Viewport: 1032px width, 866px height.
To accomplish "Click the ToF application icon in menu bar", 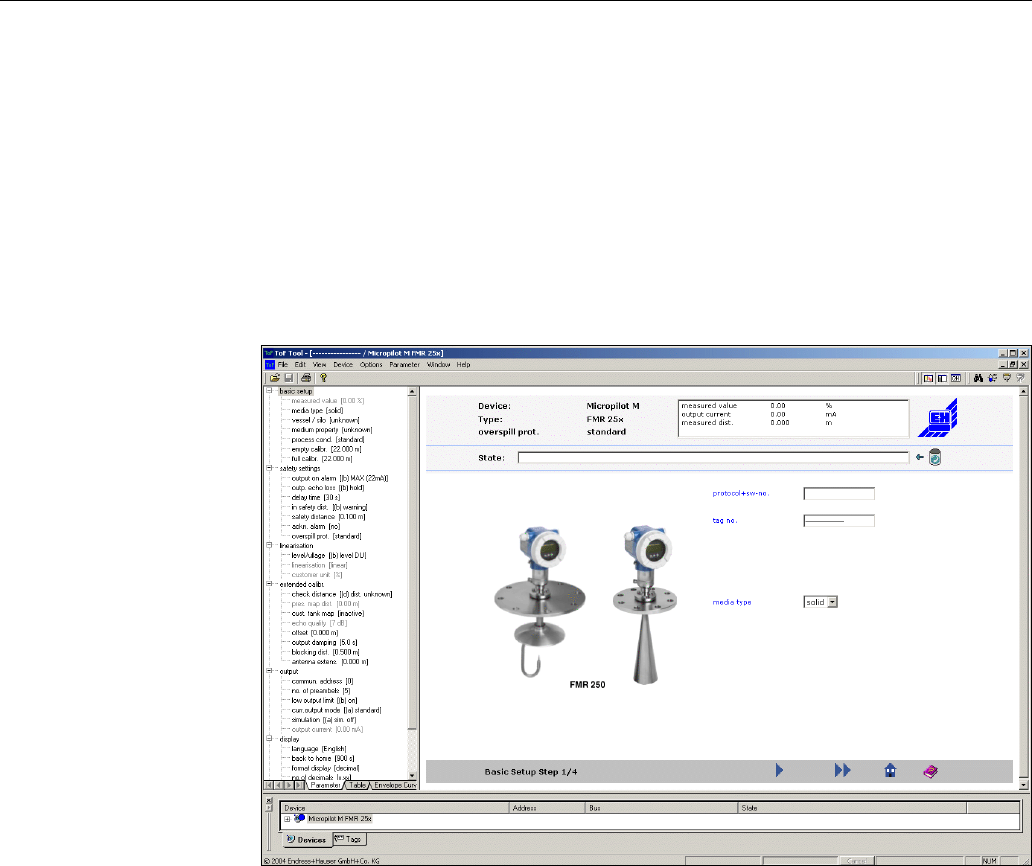I will click(269, 365).
